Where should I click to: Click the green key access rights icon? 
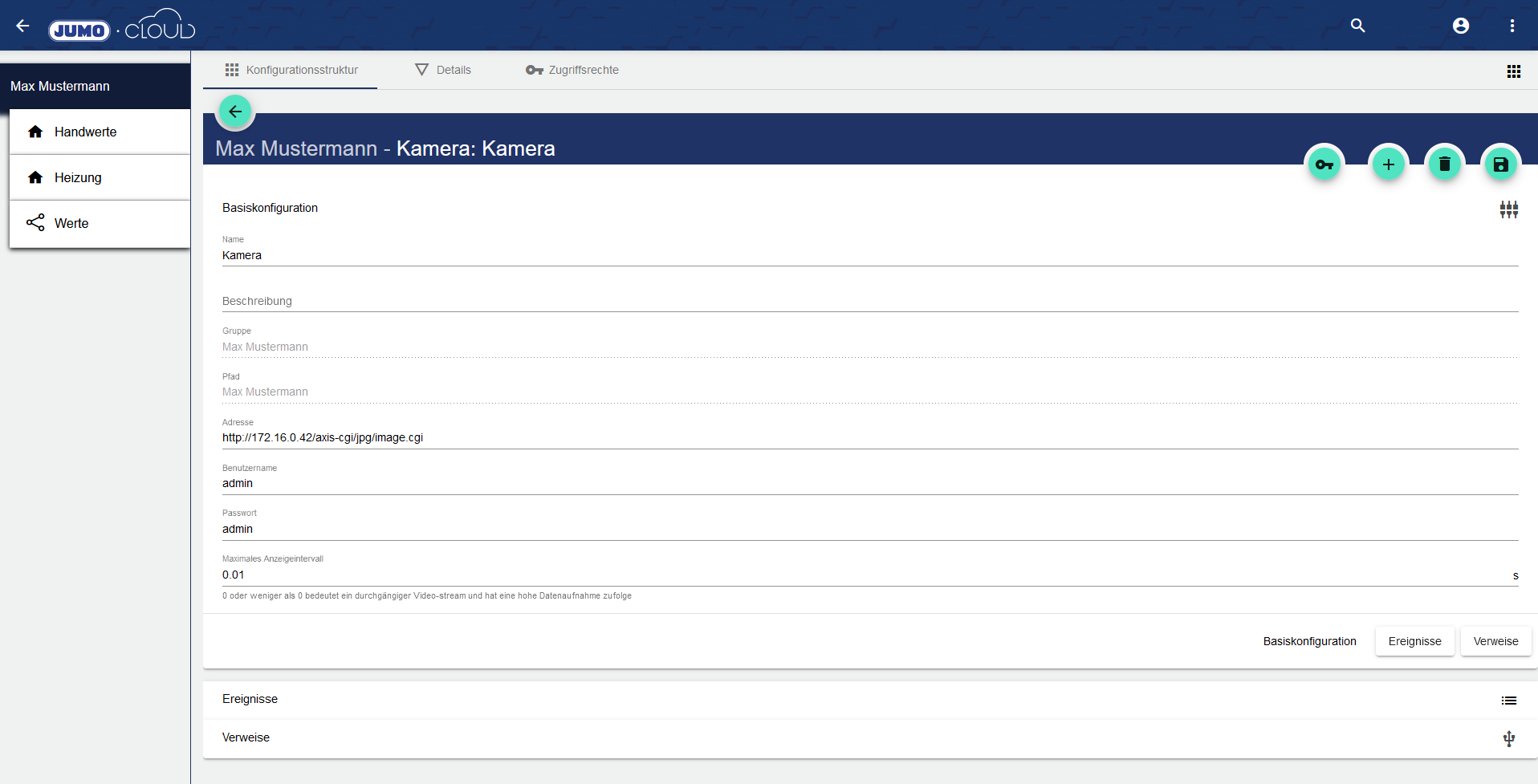1324,165
